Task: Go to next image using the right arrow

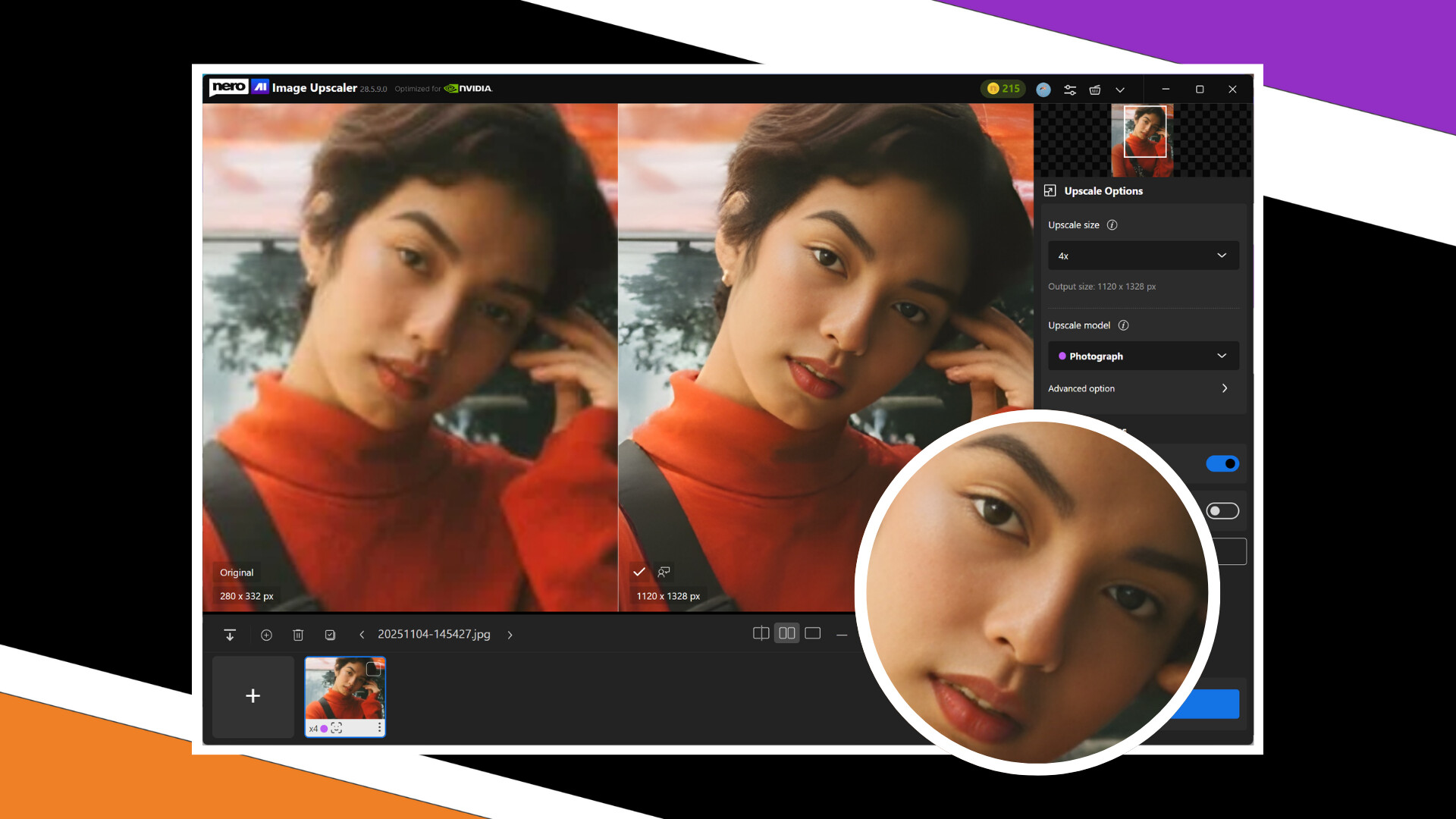Action: point(510,635)
